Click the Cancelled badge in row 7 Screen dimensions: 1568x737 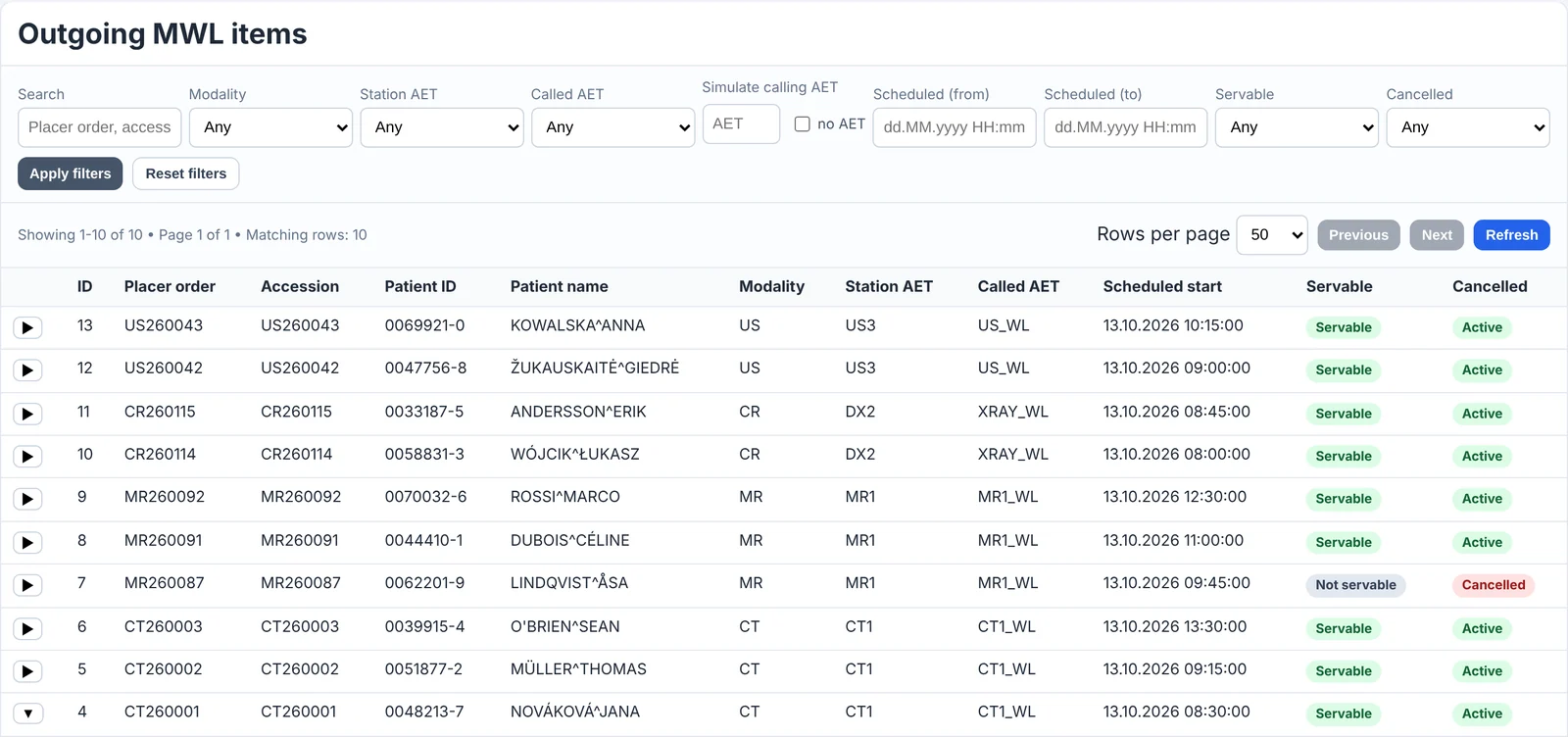click(1494, 585)
